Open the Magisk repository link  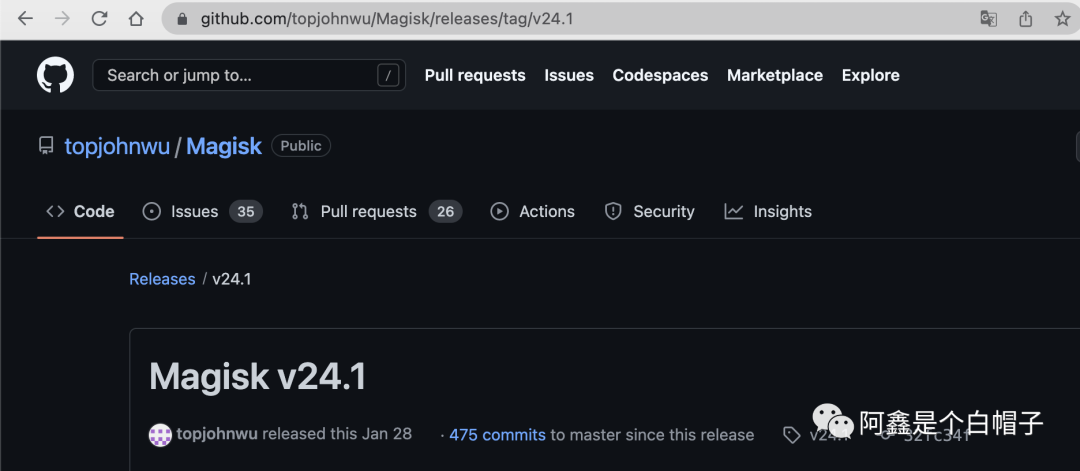pyautogui.click(x=225, y=146)
